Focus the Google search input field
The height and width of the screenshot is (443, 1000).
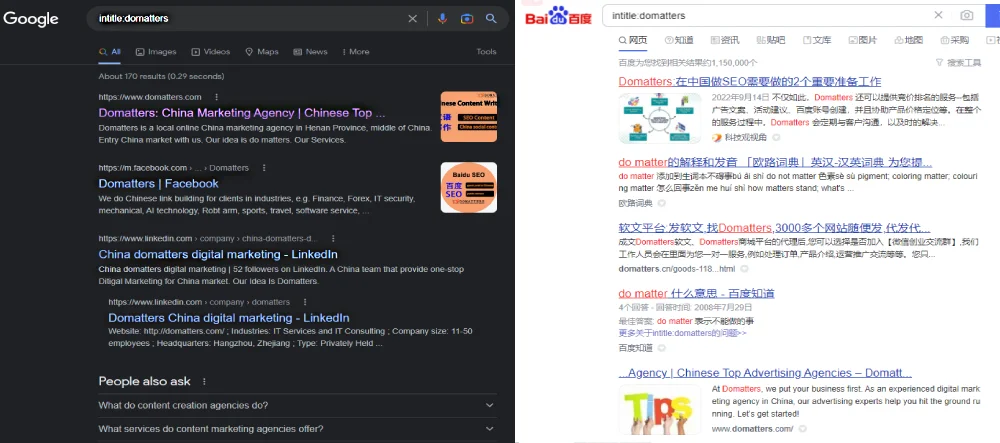(x=249, y=18)
